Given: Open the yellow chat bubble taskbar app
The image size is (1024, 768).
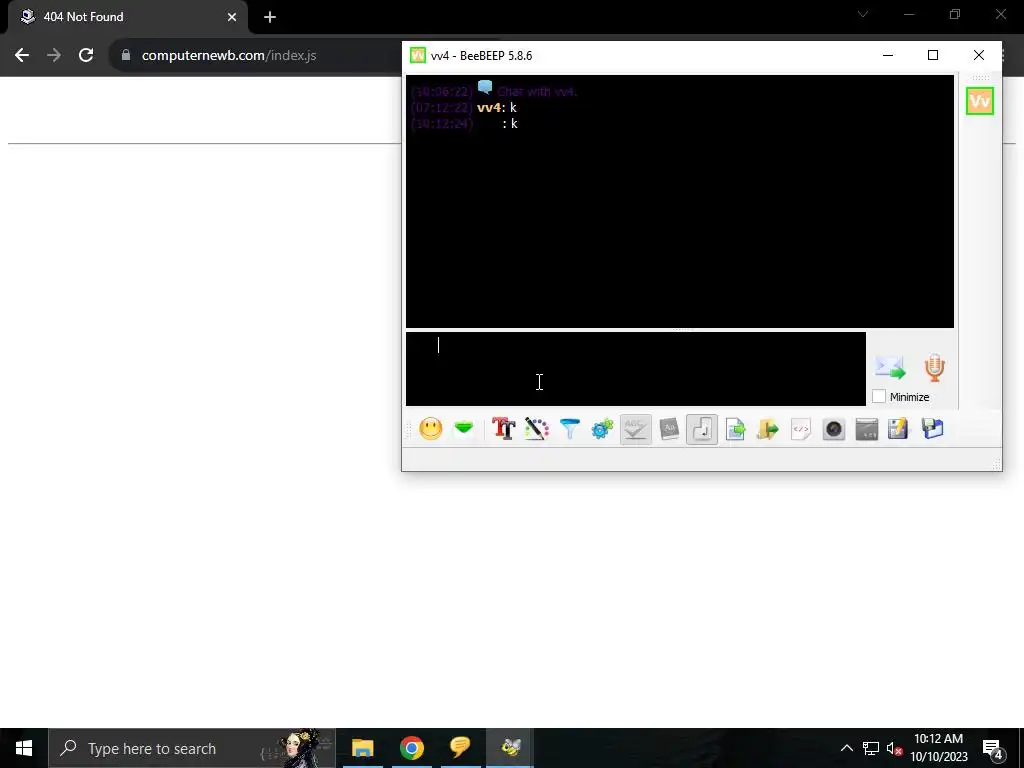Looking at the screenshot, I should click(460, 748).
